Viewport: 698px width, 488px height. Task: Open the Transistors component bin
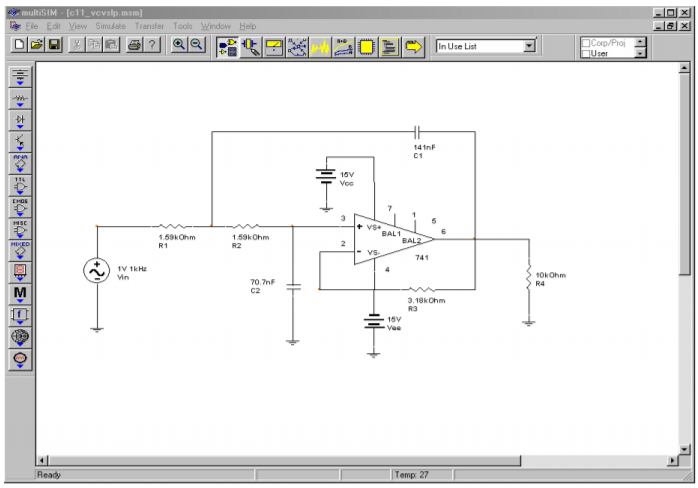20,141
